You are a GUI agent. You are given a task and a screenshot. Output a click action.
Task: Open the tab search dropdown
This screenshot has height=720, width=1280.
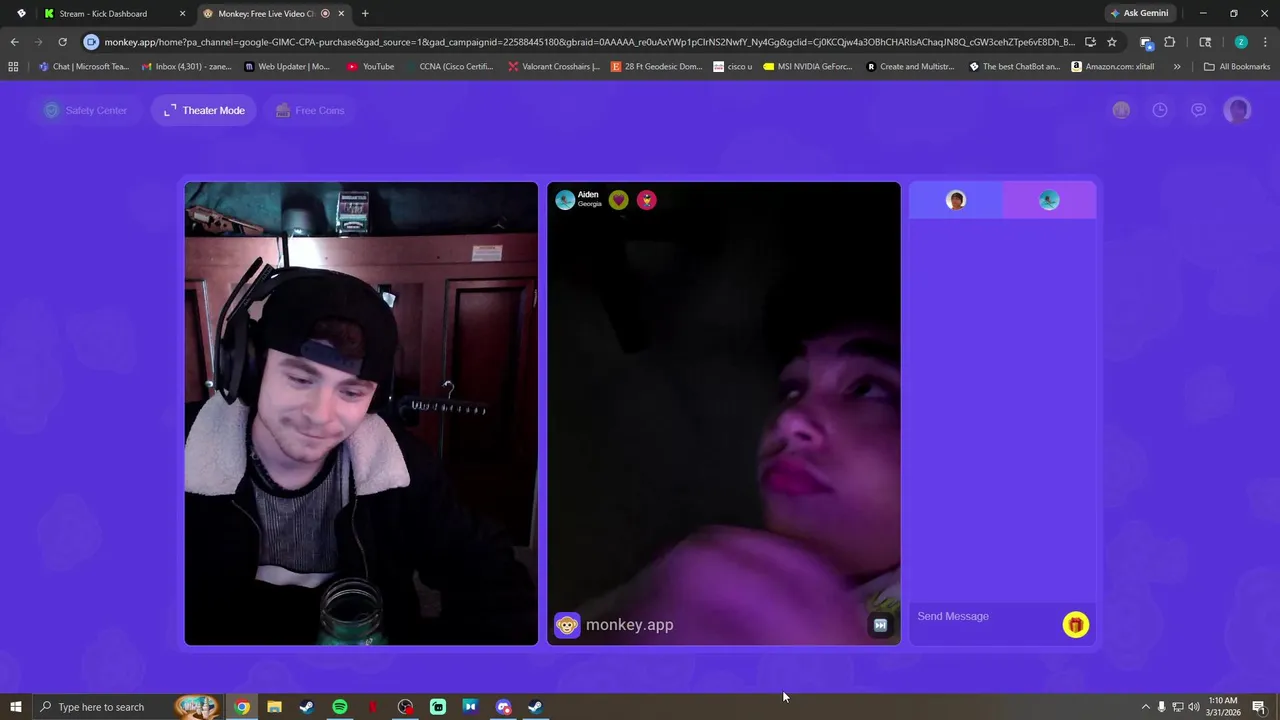tap(21, 13)
